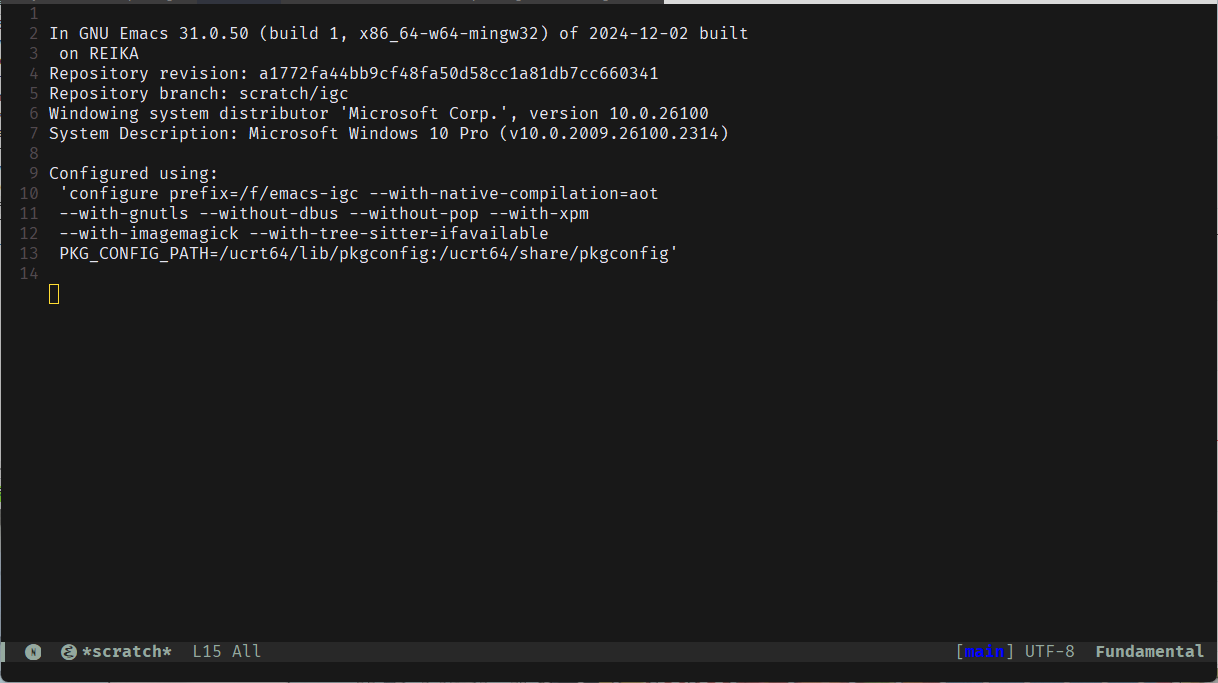Viewport: 1218px width, 683px height.
Task: Click the '--with-imagemagick' option text
Action: pyautogui.click(x=149, y=233)
